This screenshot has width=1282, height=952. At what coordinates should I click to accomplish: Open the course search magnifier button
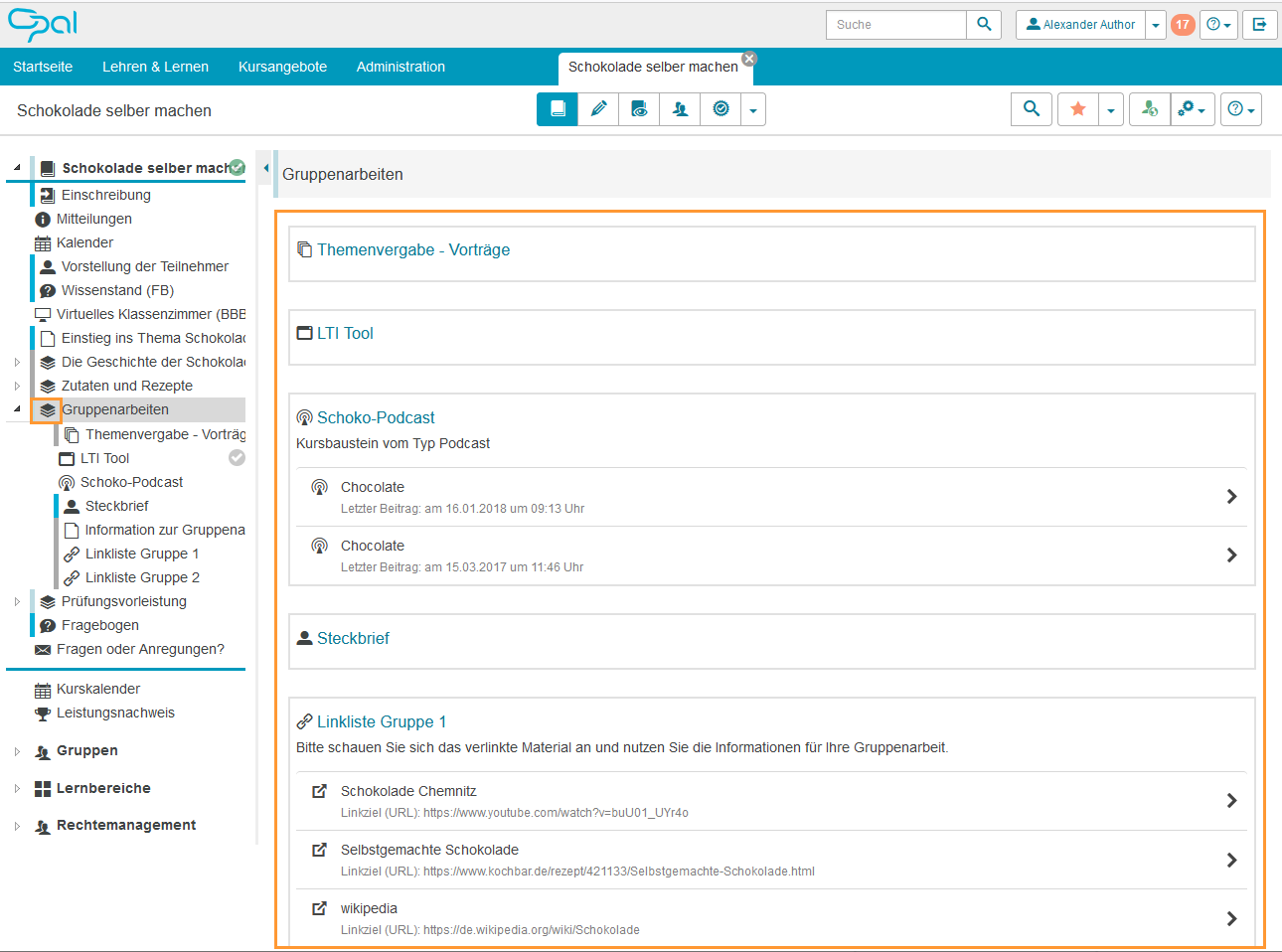pos(1032,109)
